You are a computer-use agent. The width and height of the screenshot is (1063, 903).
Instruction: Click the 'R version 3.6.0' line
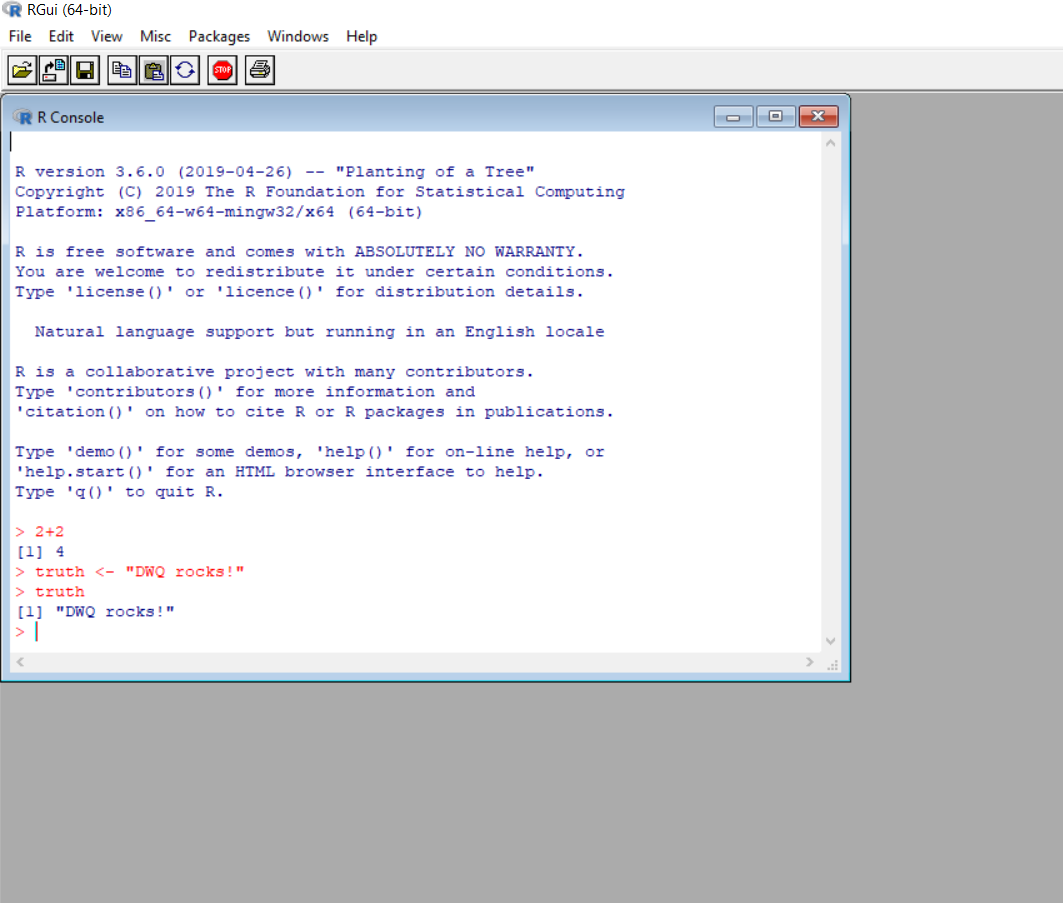click(275, 172)
